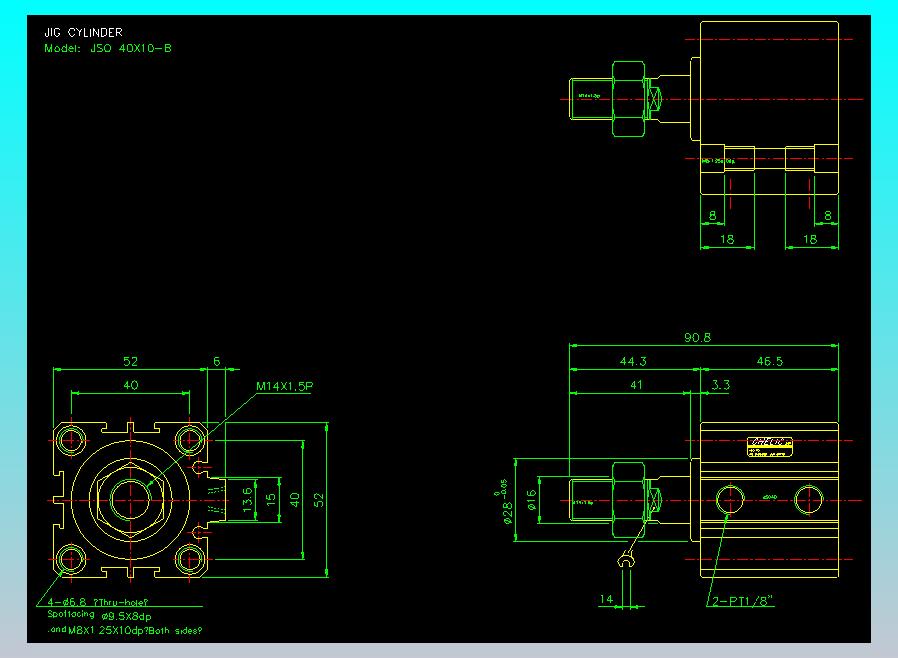Select the 15 vertical dimension
The height and width of the screenshot is (658, 898).
(271, 499)
